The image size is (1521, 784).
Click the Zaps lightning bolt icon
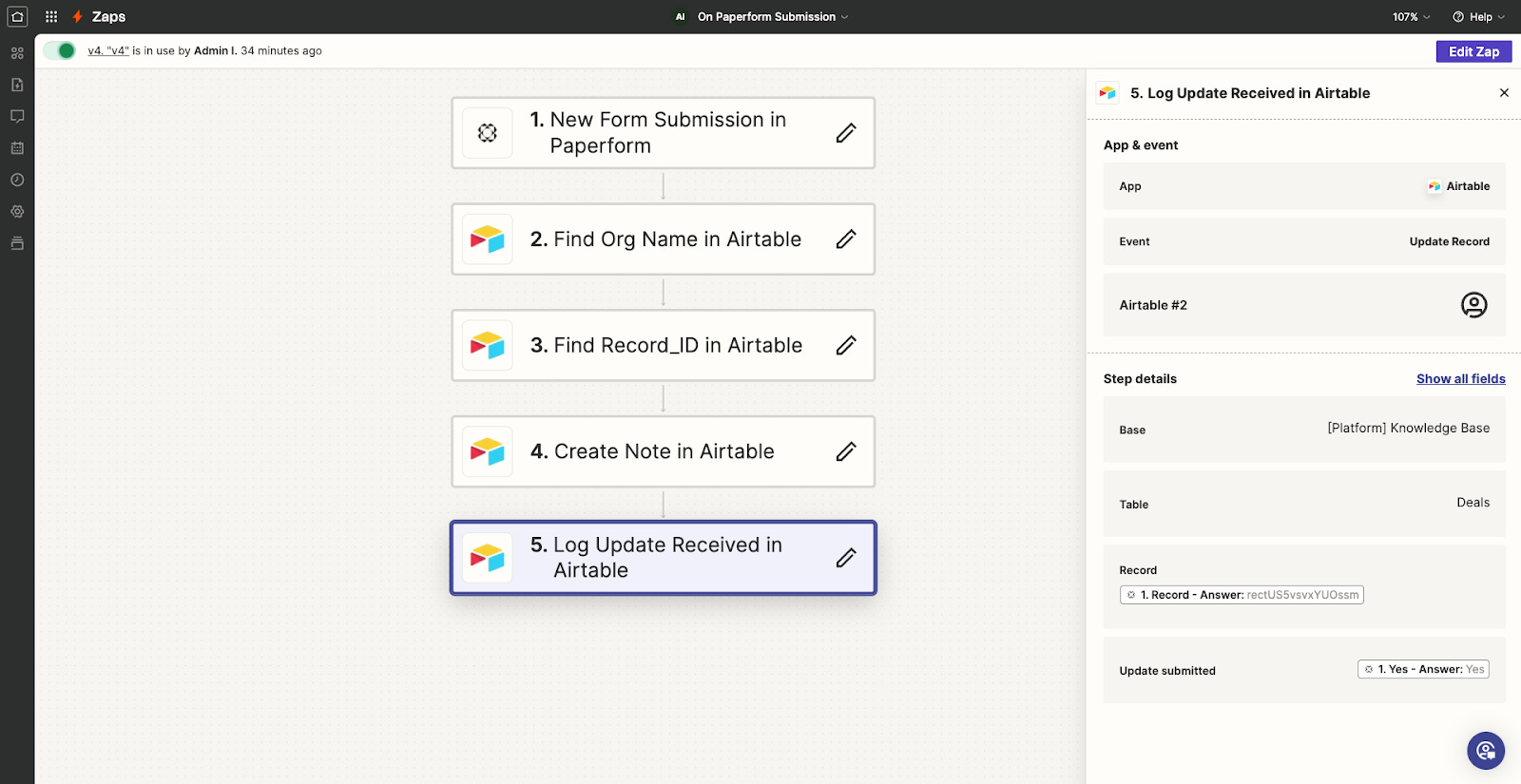[x=78, y=17]
